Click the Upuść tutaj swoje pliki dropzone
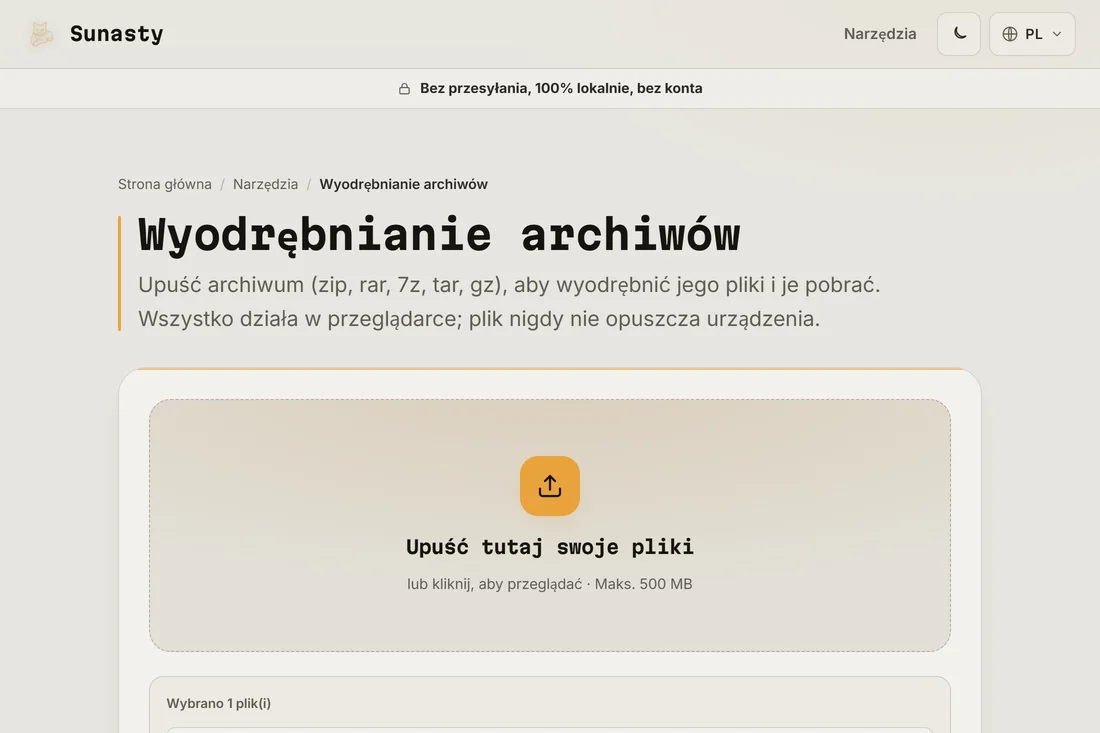This screenshot has height=733, width=1100. coord(550,525)
